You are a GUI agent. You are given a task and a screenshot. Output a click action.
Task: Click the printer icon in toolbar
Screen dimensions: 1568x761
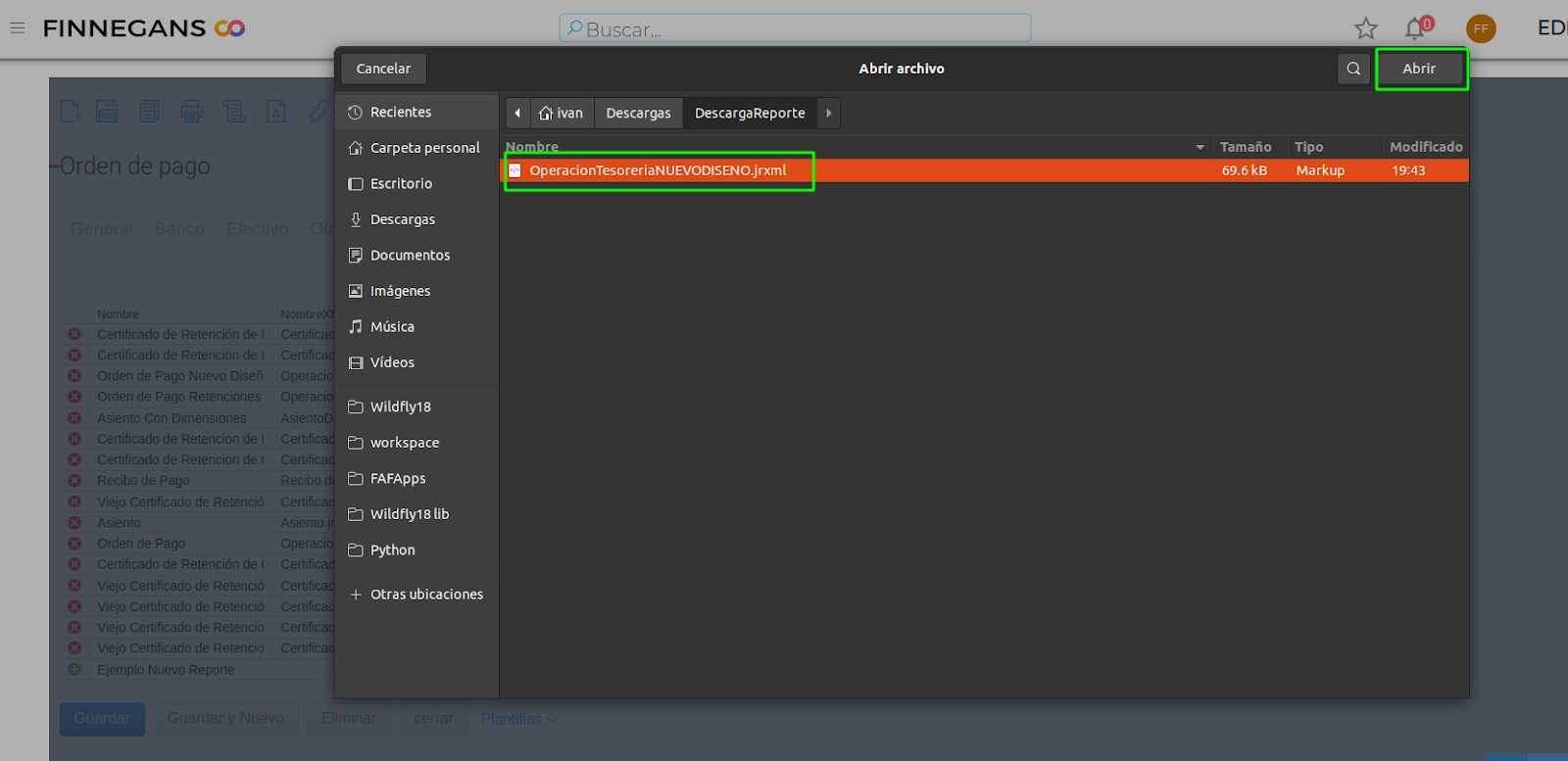(192, 112)
